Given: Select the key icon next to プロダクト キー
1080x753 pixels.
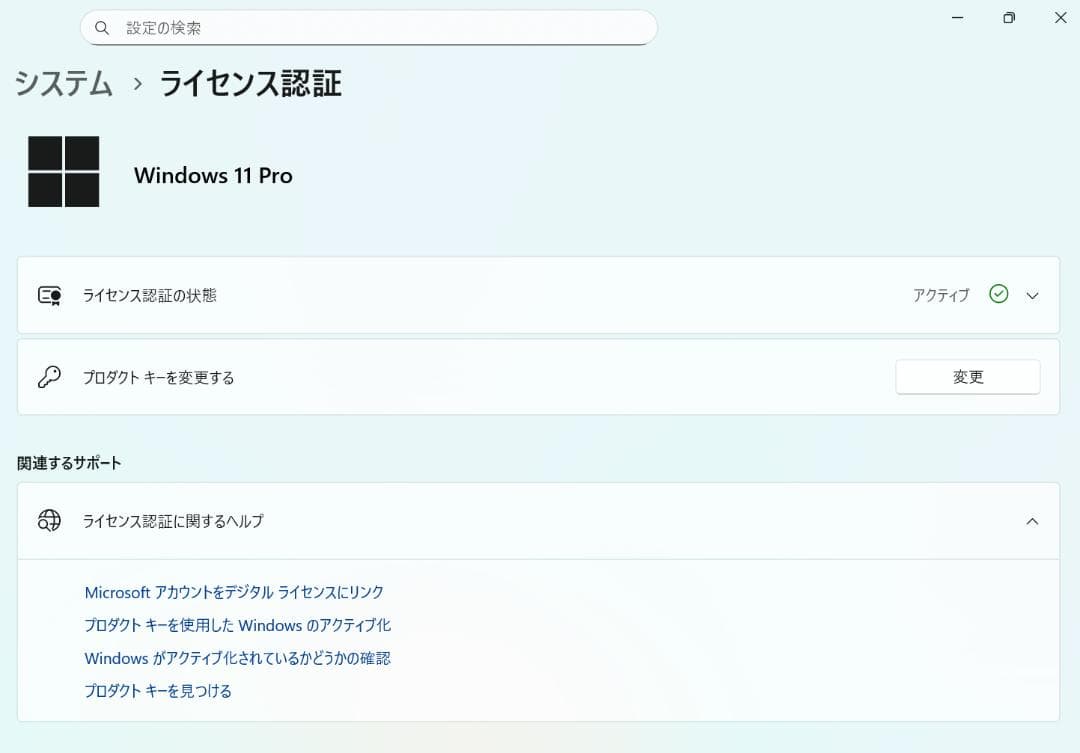Looking at the screenshot, I should 49,377.
